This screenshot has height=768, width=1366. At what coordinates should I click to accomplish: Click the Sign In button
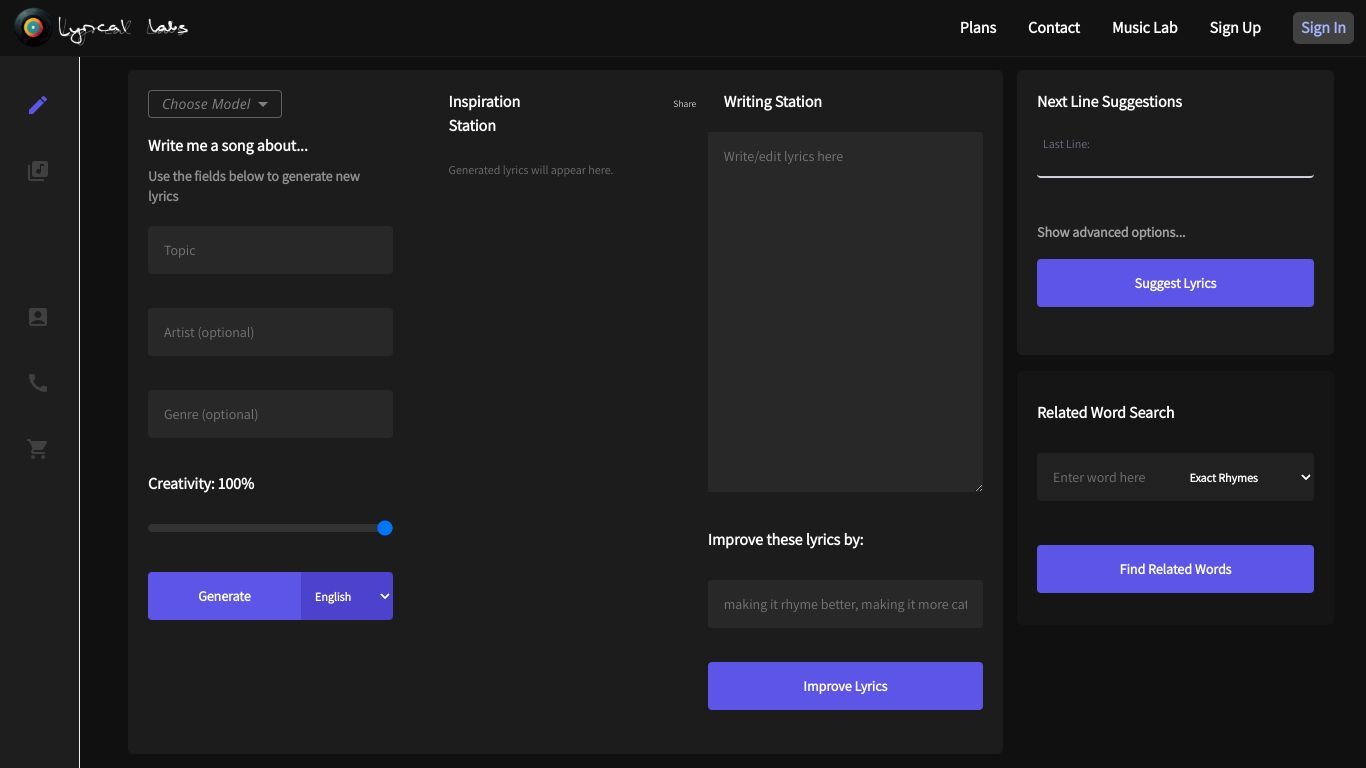[x=1323, y=27]
